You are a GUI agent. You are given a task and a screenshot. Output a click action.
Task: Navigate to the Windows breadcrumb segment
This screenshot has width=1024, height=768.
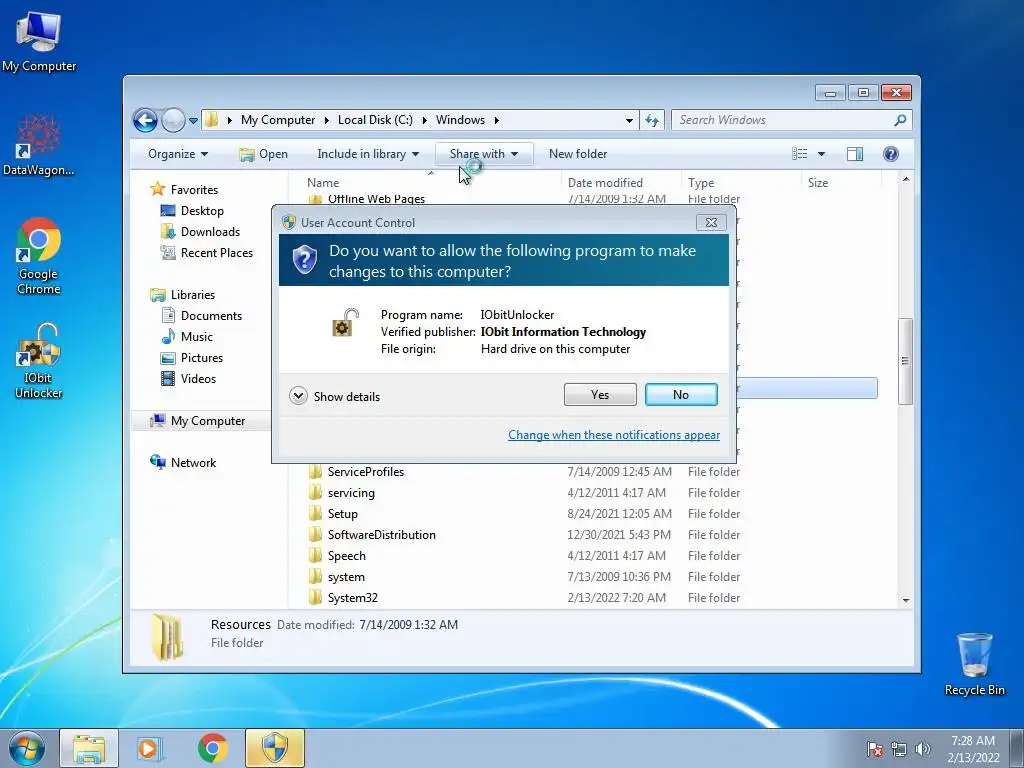(460, 120)
